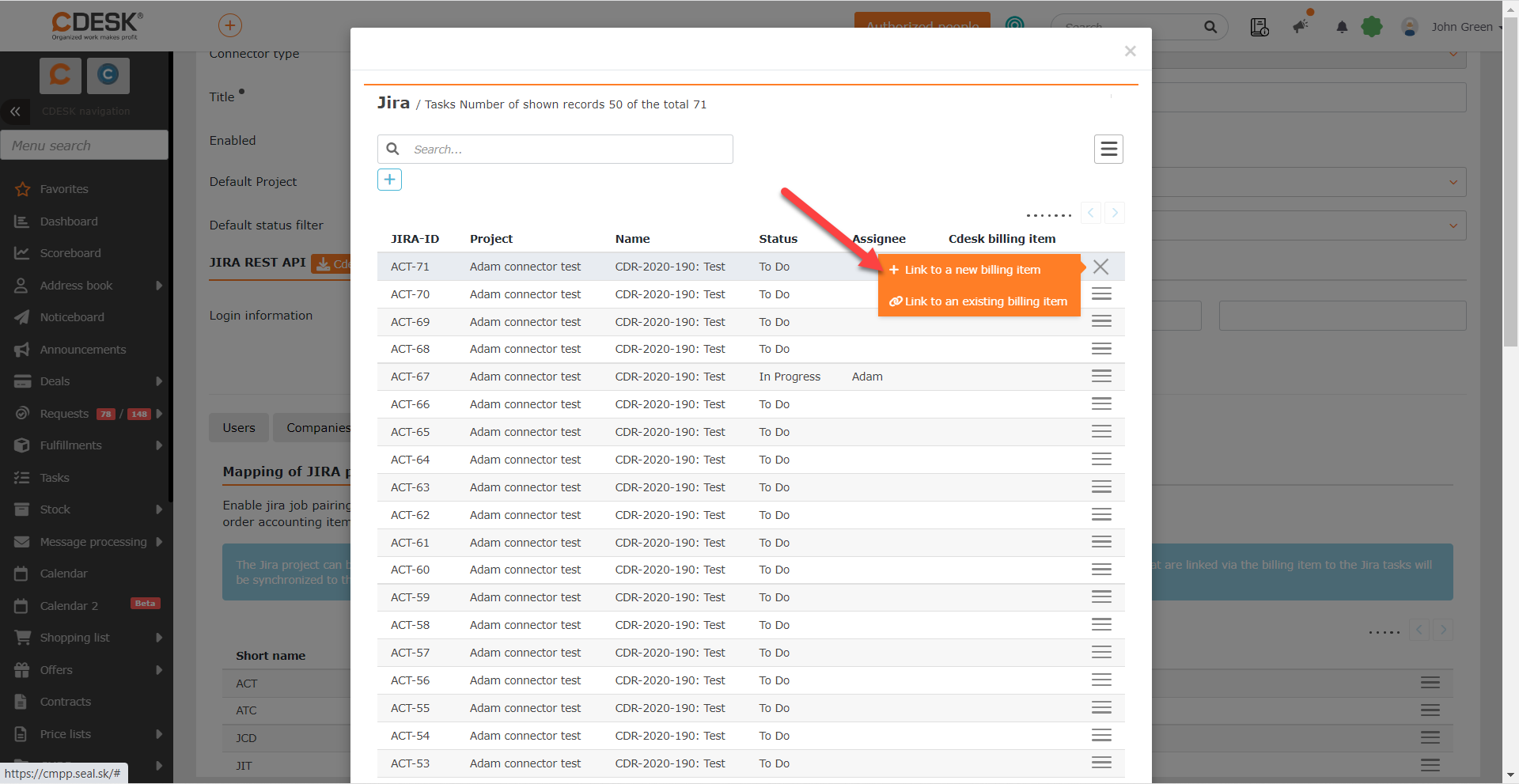Collapse the CDESK navigation sidebar
This screenshot has height=784, width=1519.
(15, 112)
